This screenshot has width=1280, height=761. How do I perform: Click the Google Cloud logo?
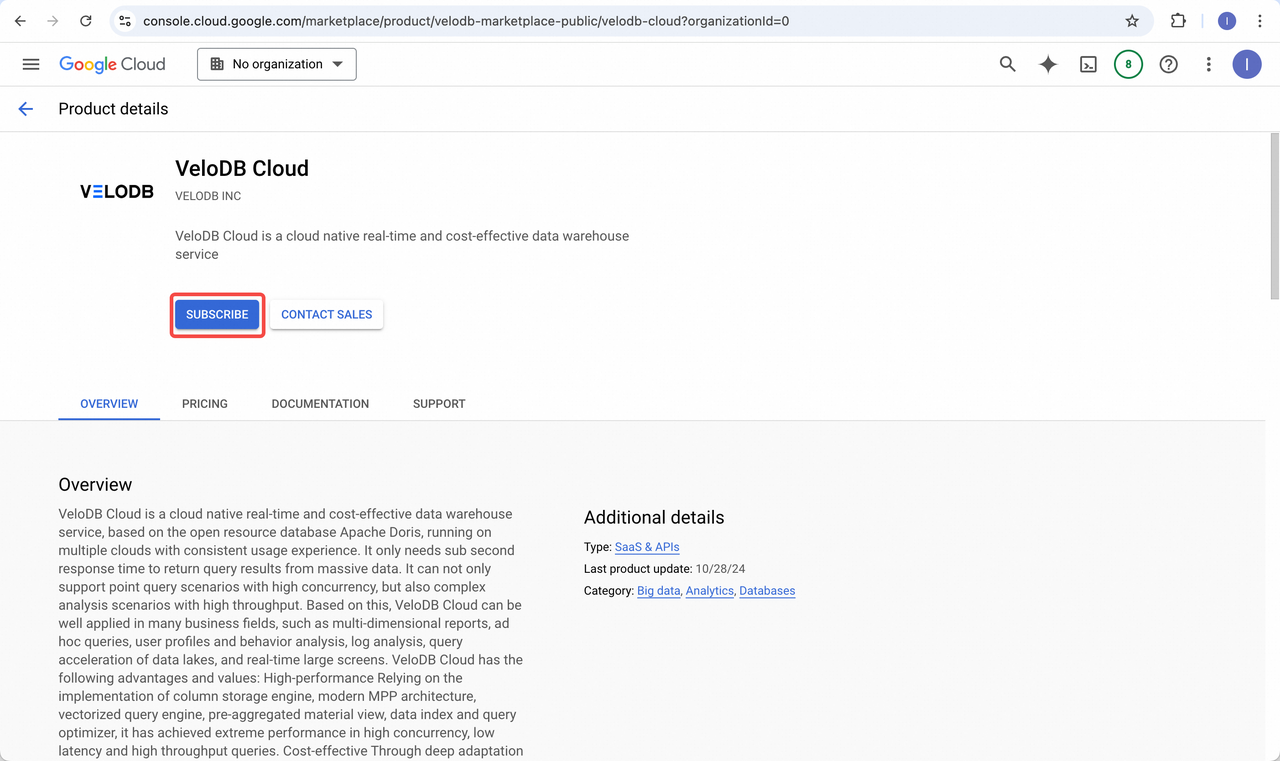coord(112,64)
